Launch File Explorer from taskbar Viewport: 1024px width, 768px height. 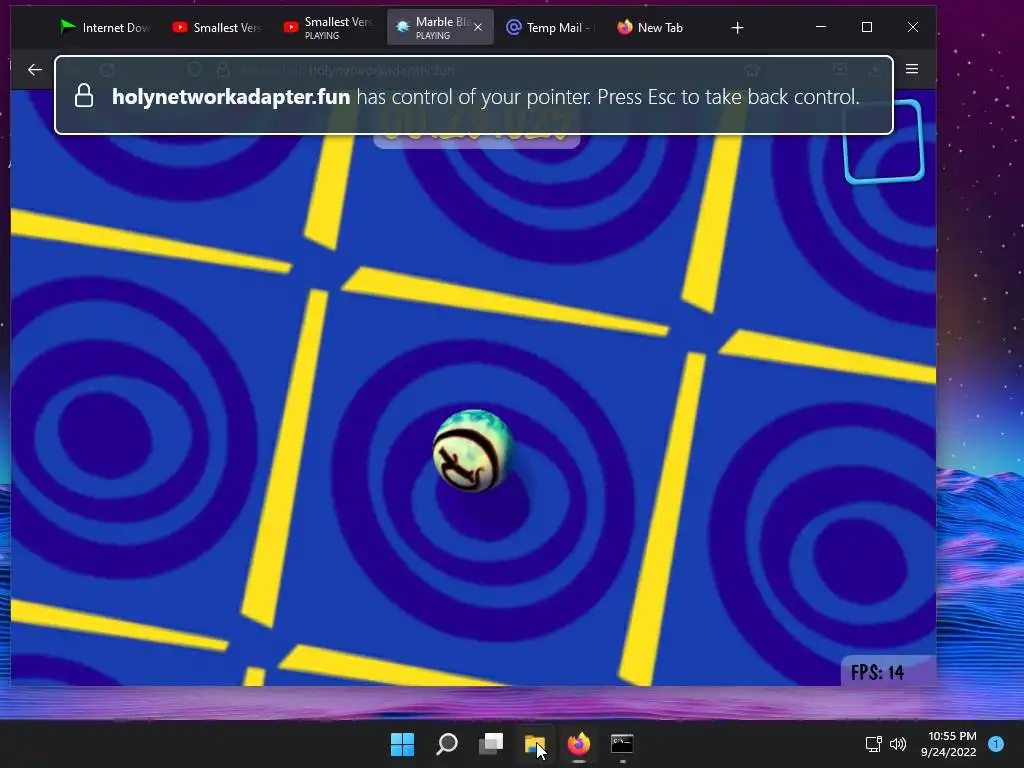click(x=535, y=744)
